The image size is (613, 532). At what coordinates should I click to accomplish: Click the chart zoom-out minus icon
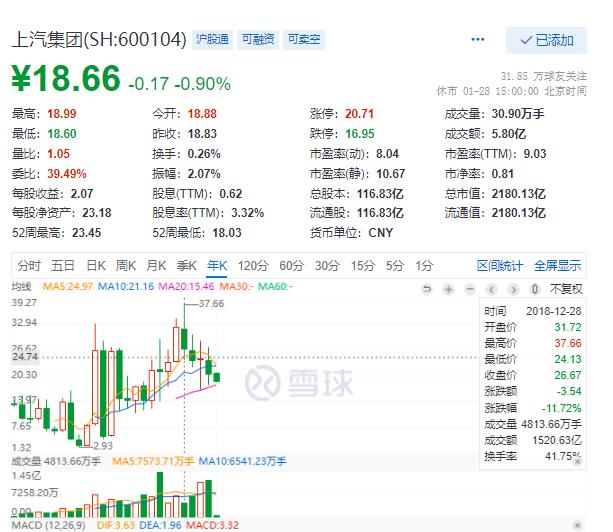click(x=470, y=289)
